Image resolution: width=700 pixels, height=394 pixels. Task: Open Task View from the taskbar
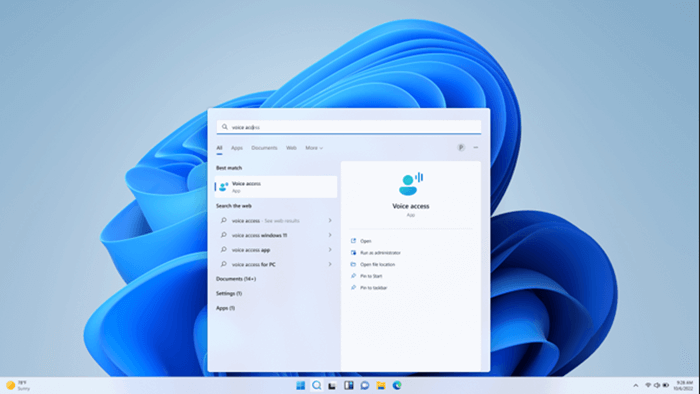tap(333, 386)
